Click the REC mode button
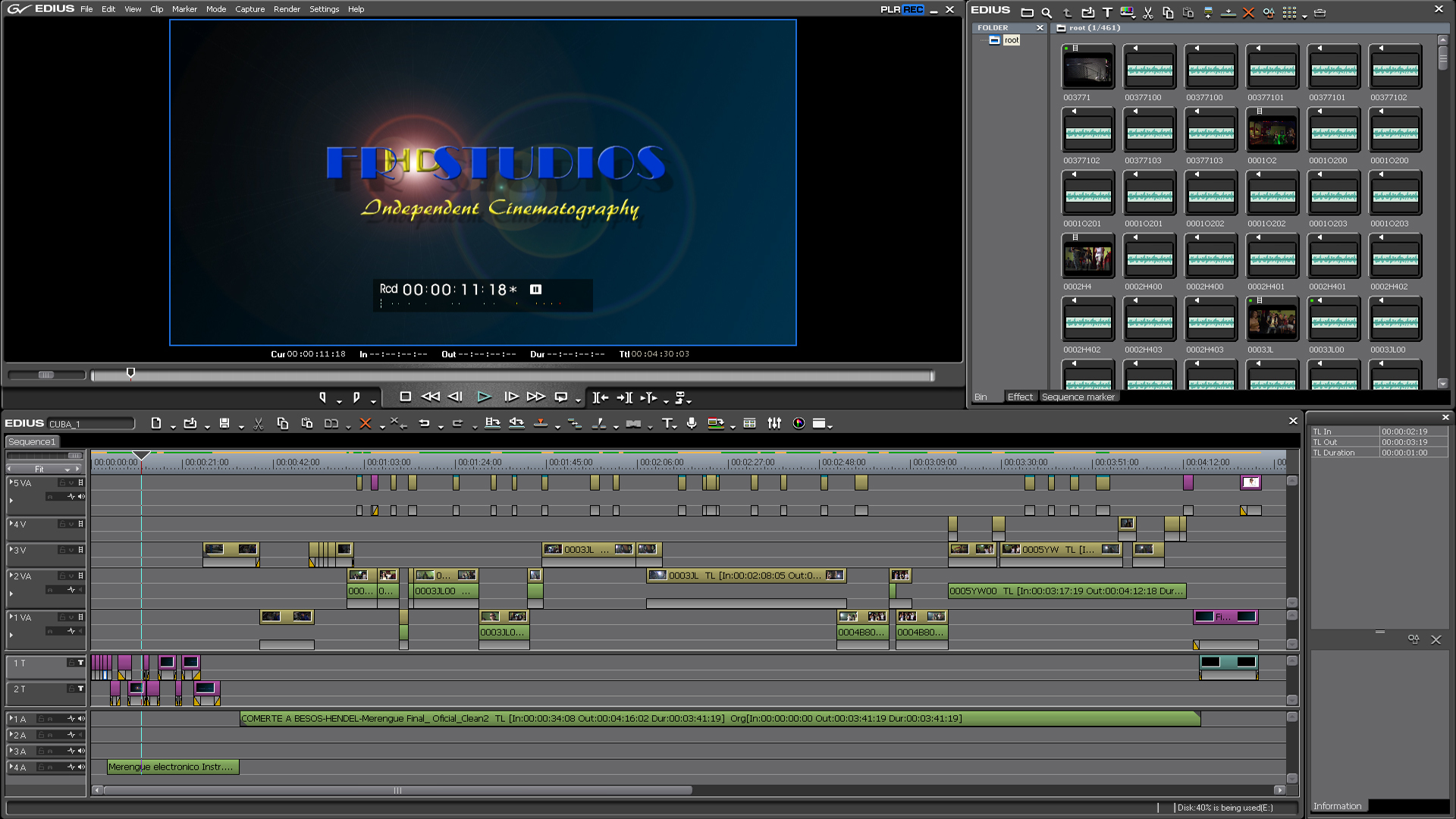This screenshot has width=1456, height=819. 913,9
